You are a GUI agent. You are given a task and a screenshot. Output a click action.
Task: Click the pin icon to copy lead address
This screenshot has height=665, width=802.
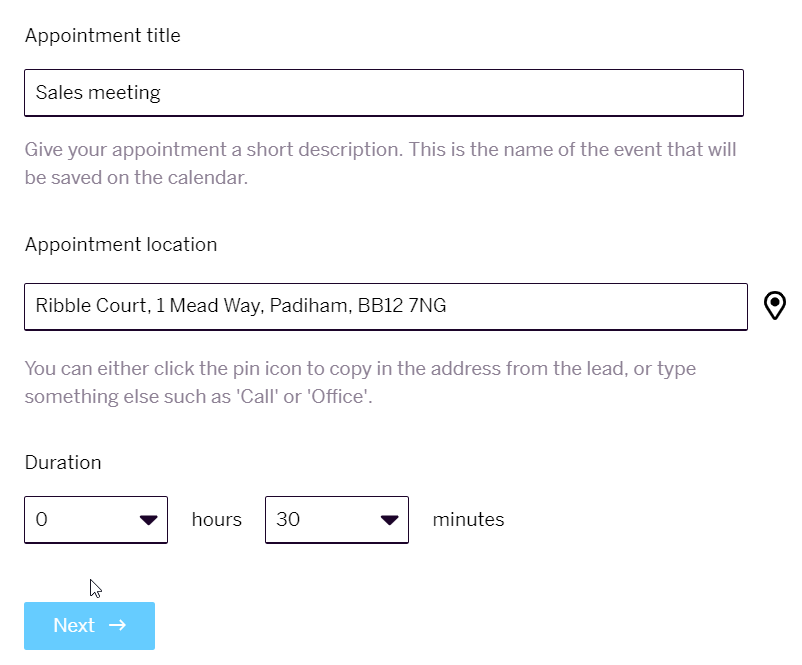pos(774,305)
